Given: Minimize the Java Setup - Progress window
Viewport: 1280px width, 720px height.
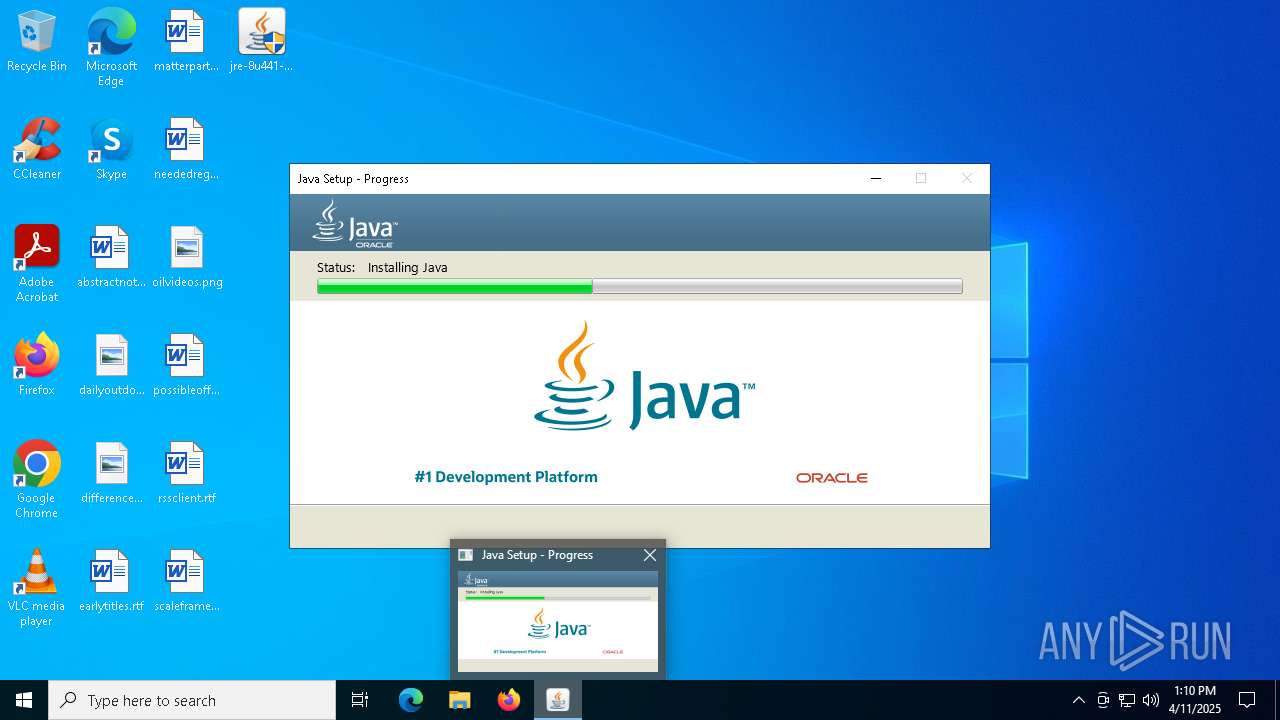Looking at the screenshot, I should [x=876, y=178].
